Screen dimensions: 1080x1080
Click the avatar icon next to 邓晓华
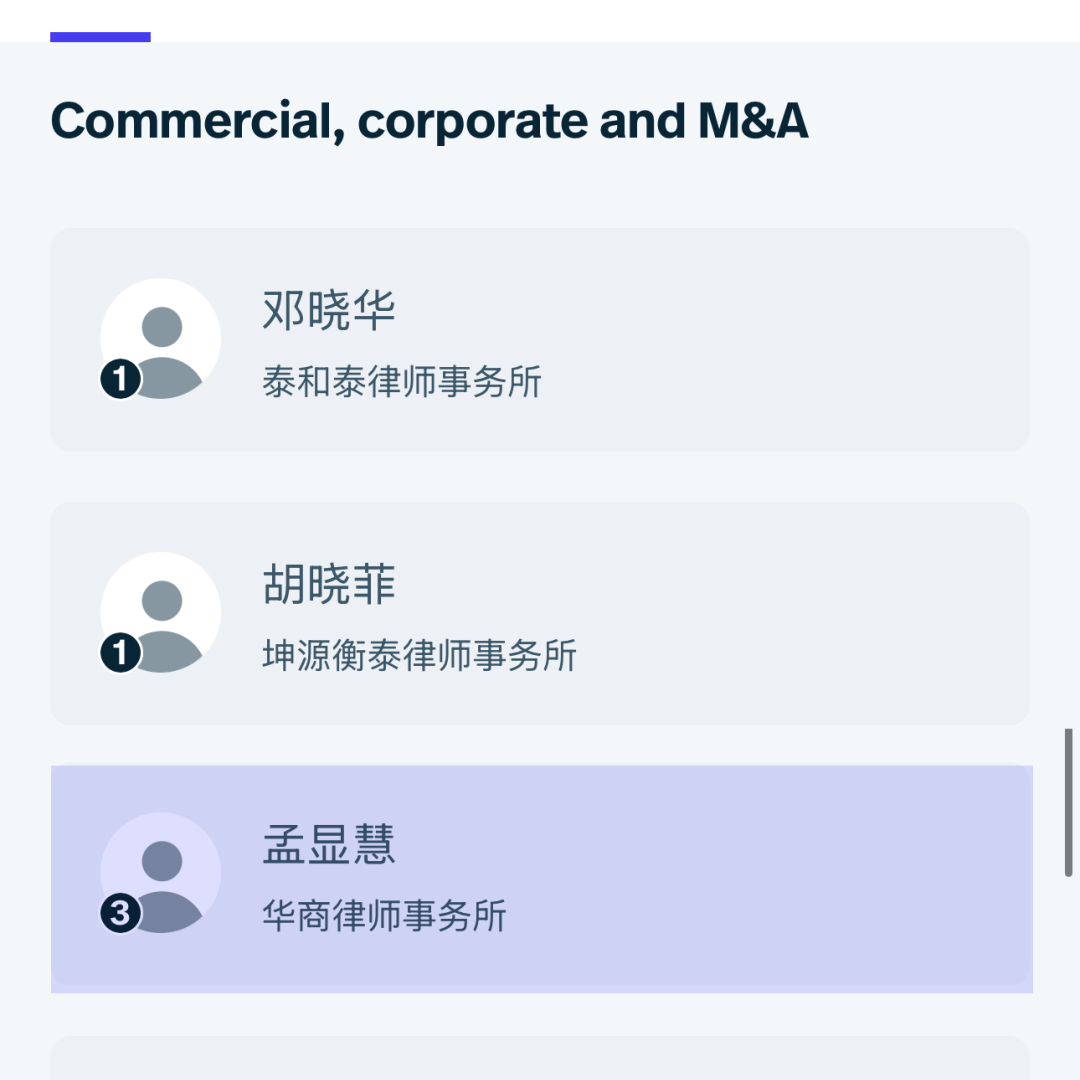[162, 338]
